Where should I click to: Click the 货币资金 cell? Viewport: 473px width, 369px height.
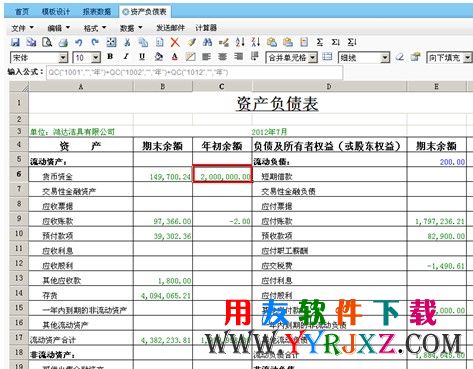point(81,174)
